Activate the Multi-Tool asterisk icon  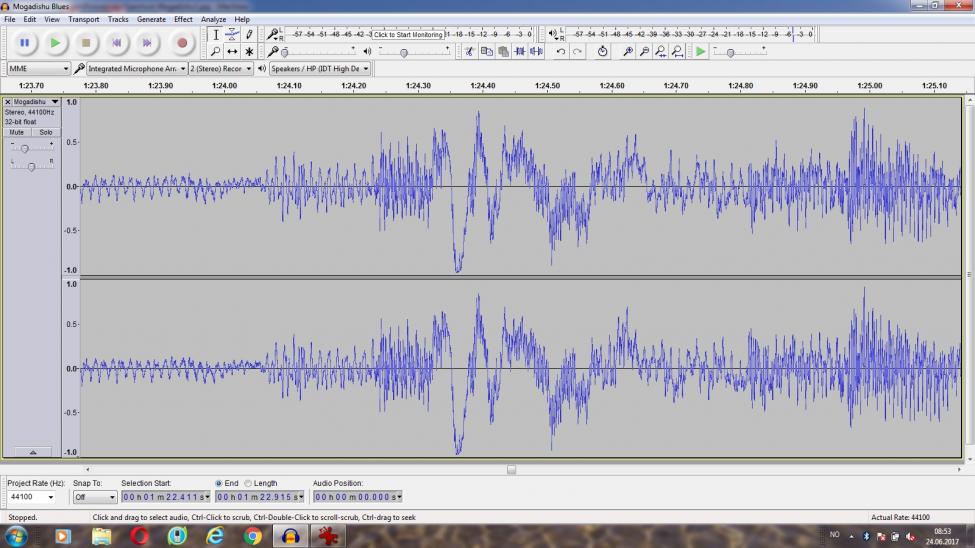pos(249,51)
